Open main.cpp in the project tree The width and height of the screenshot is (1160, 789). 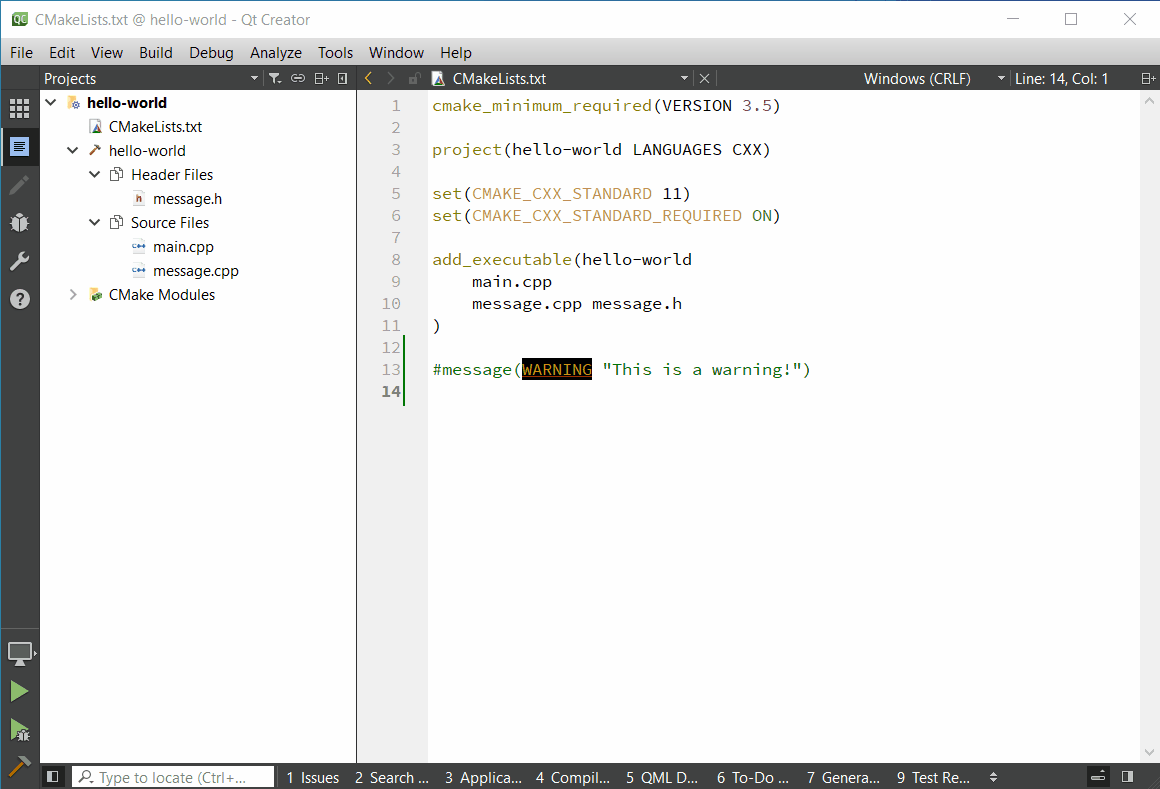[183, 247]
